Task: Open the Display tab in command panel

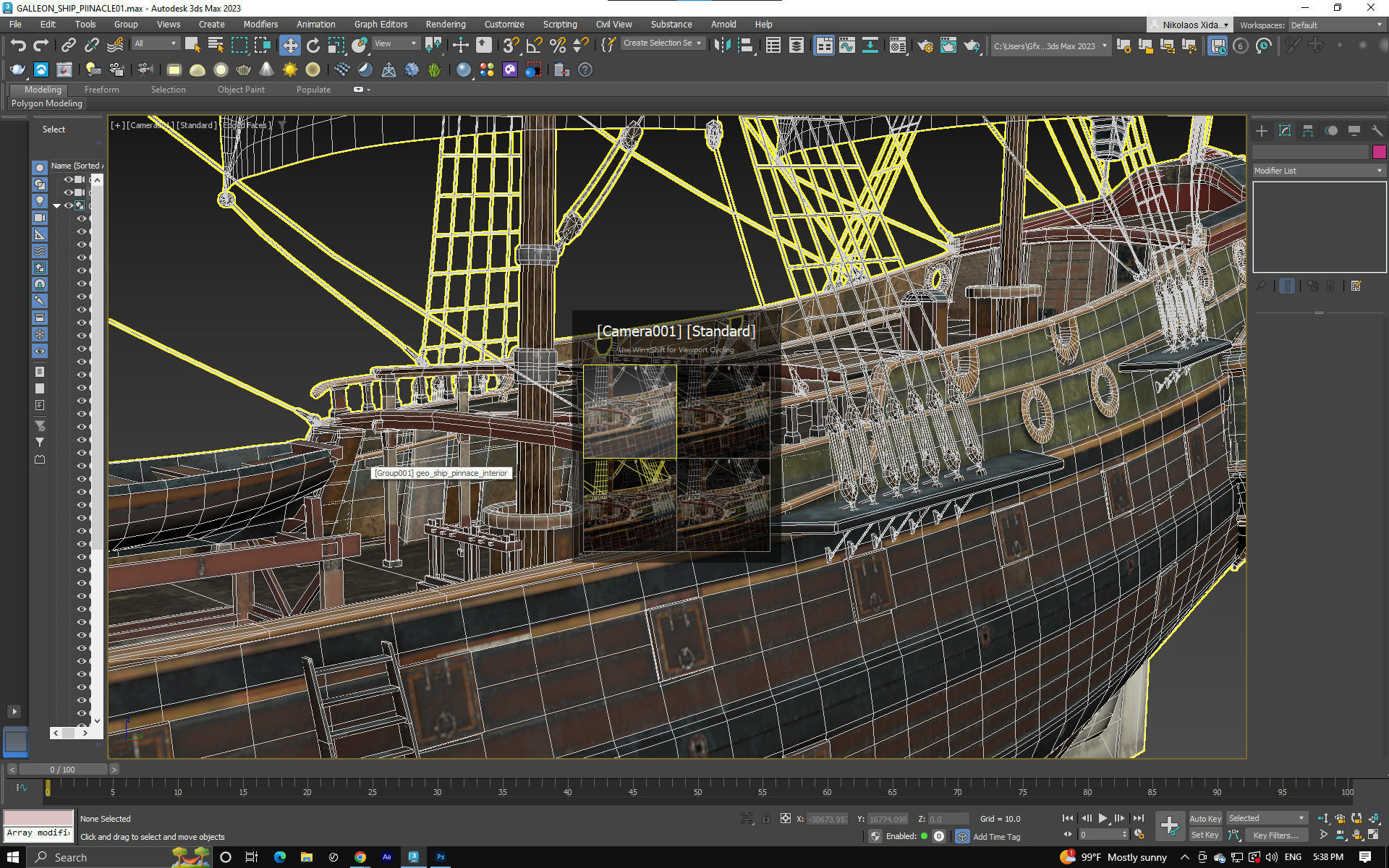Action: click(x=1354, y=131)
